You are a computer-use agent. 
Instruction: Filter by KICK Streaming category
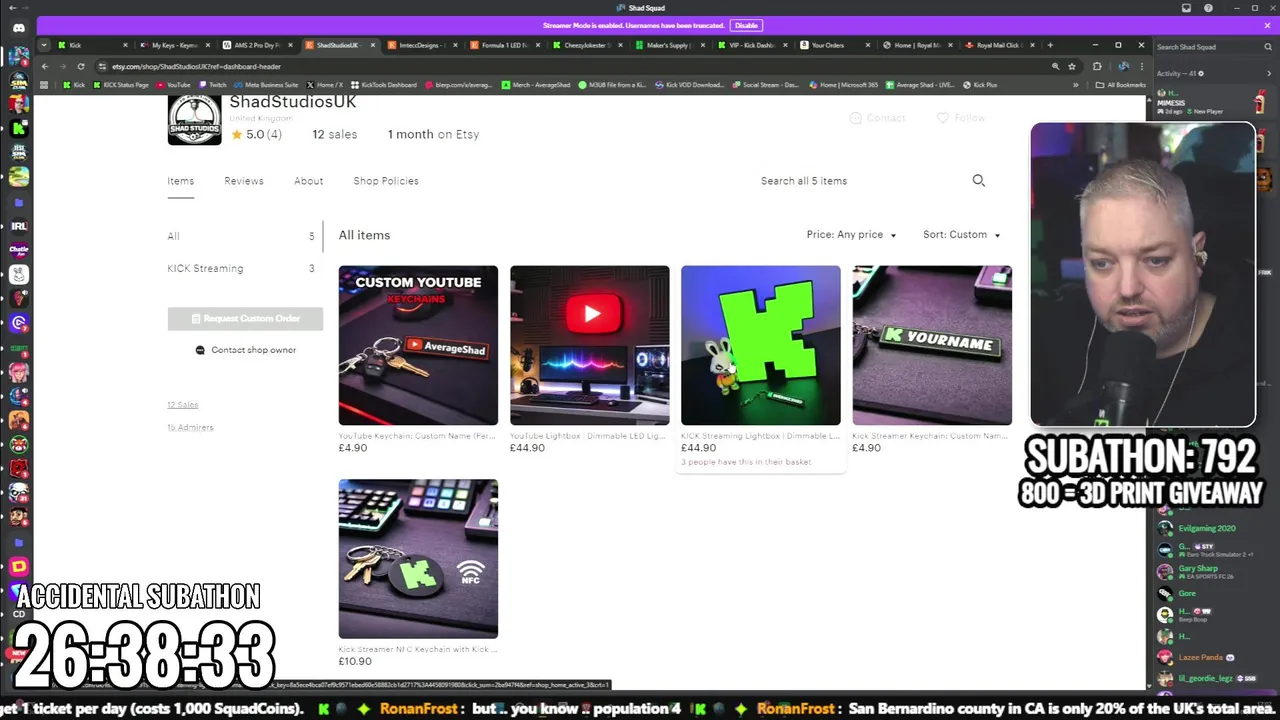241,268
